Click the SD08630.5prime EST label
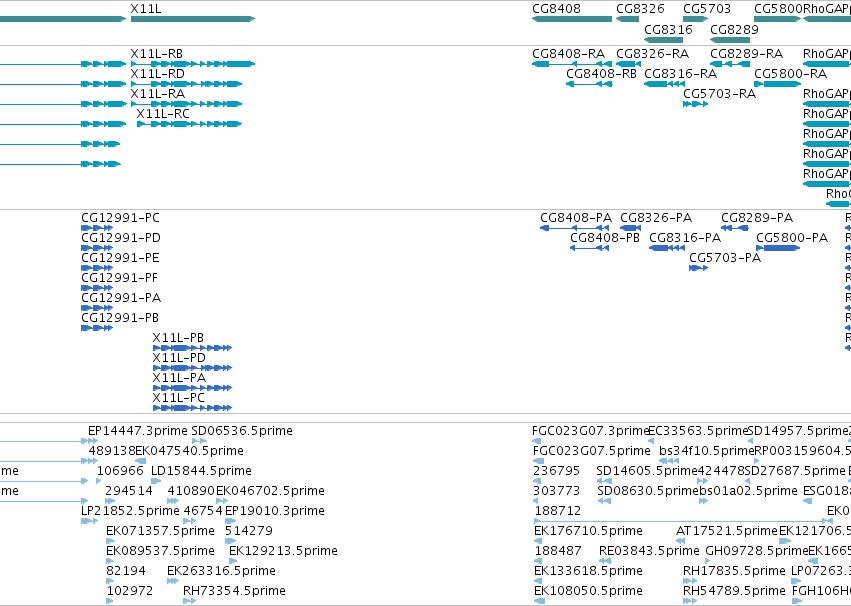The image size is (851, 606). pos(647,491)
